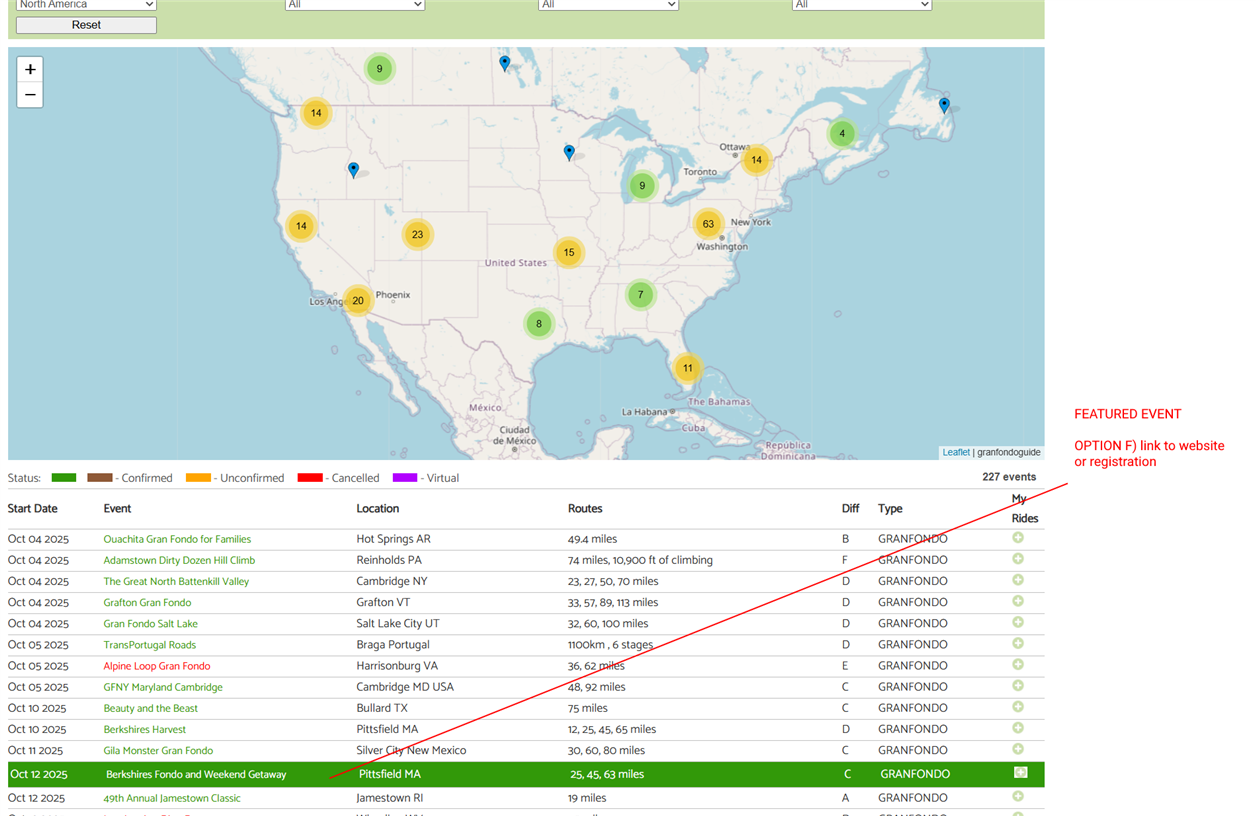Open the 11-event Florida cluster
Screen dimensions: 1256x816
687,368
